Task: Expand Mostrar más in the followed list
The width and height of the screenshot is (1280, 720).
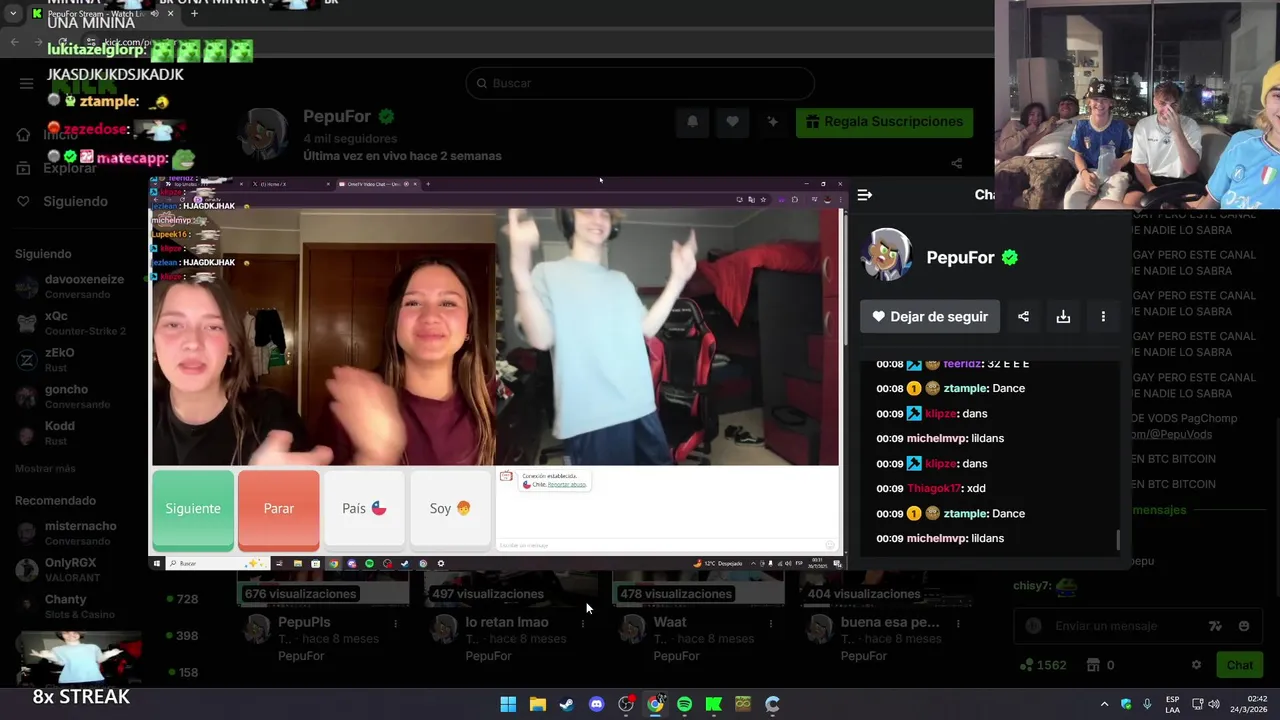Action: 45,468
